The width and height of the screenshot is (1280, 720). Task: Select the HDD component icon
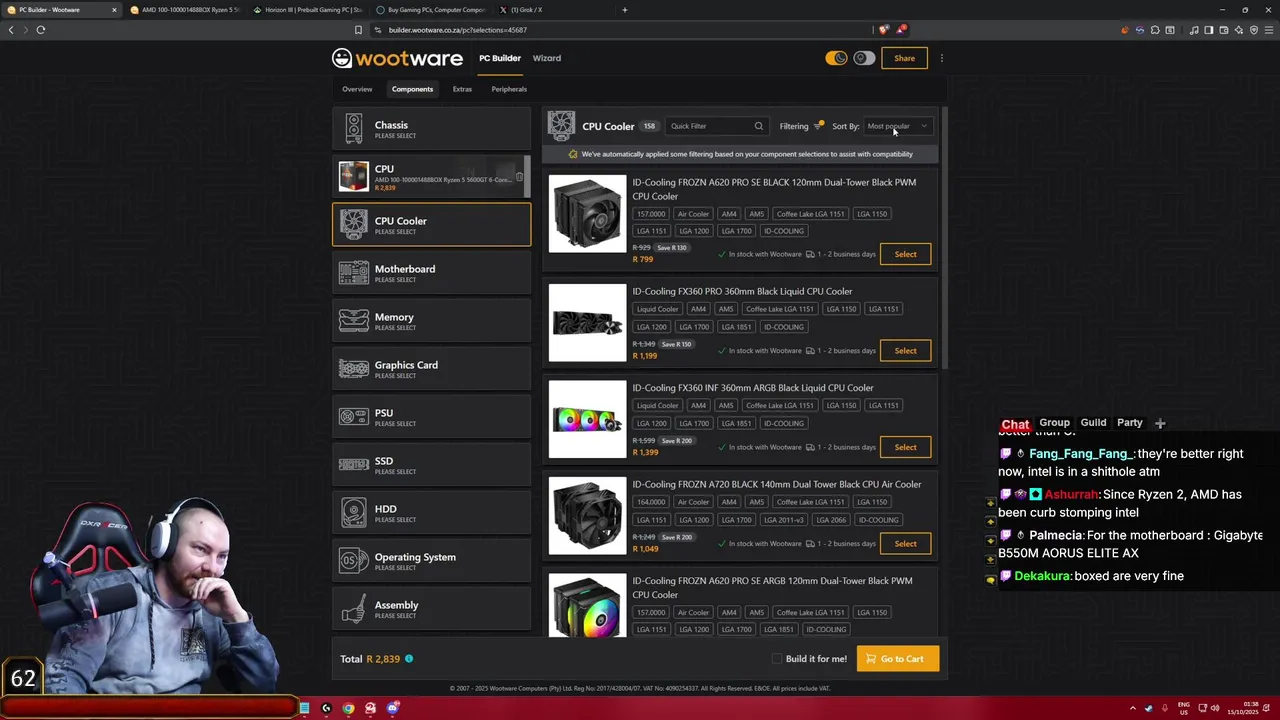(353, 512)
